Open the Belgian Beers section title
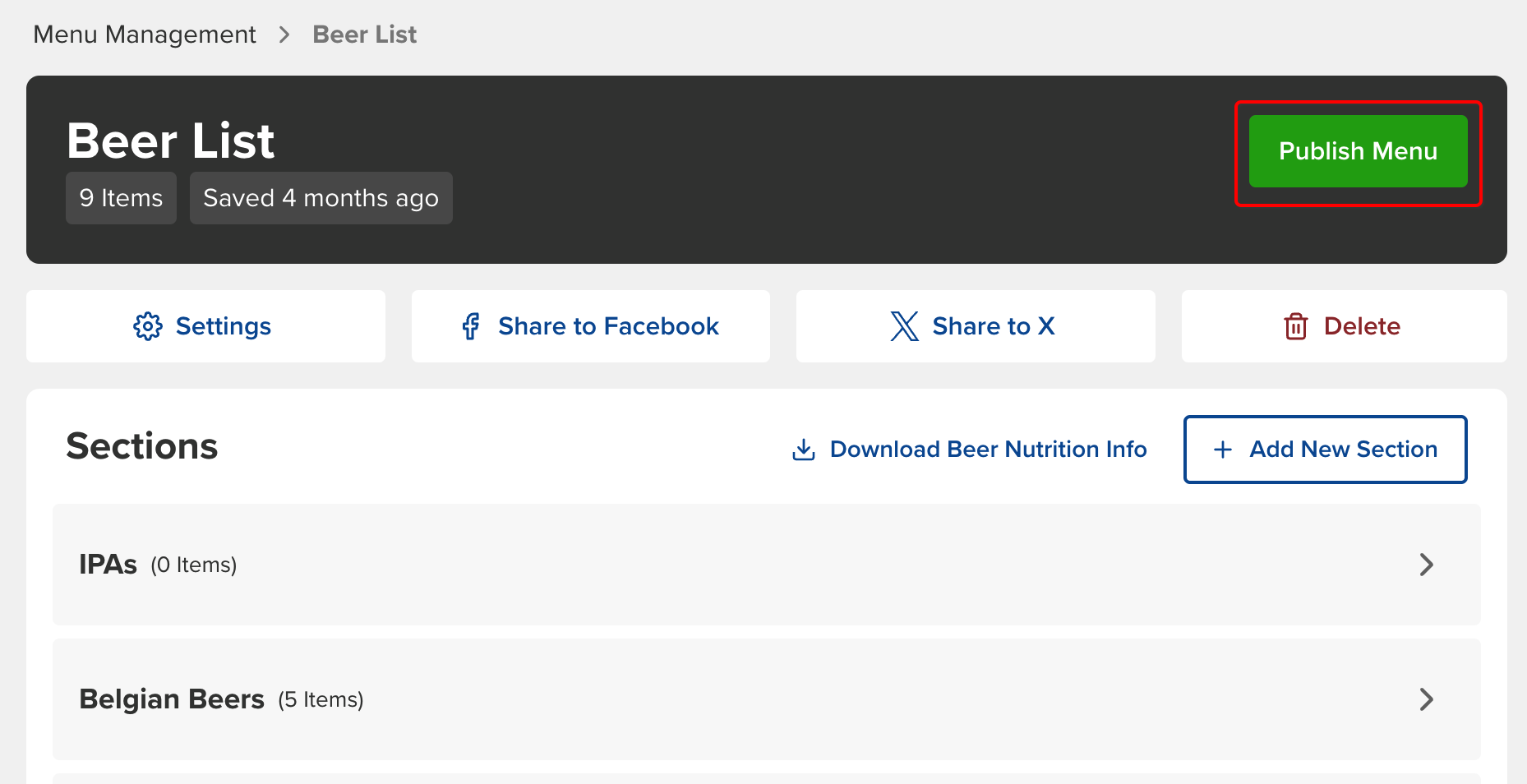Viewport: 1527px width, 784px height. (x=172, y=699)
